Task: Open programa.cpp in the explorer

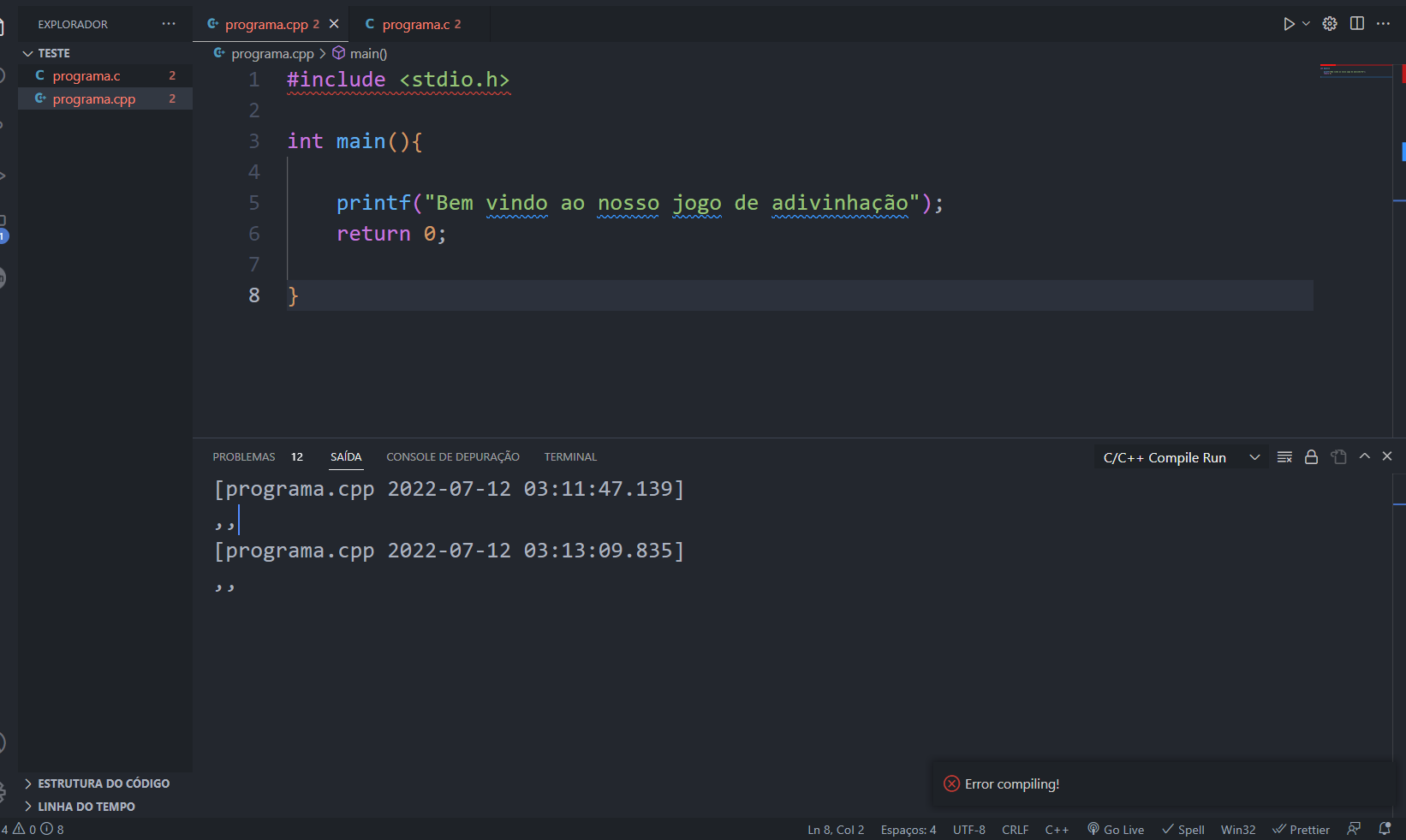Action: pos(104,98)
